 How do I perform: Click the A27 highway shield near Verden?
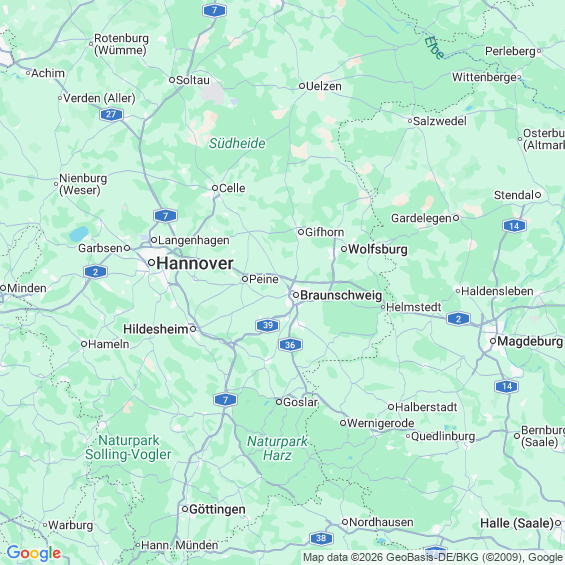point(111,115)
